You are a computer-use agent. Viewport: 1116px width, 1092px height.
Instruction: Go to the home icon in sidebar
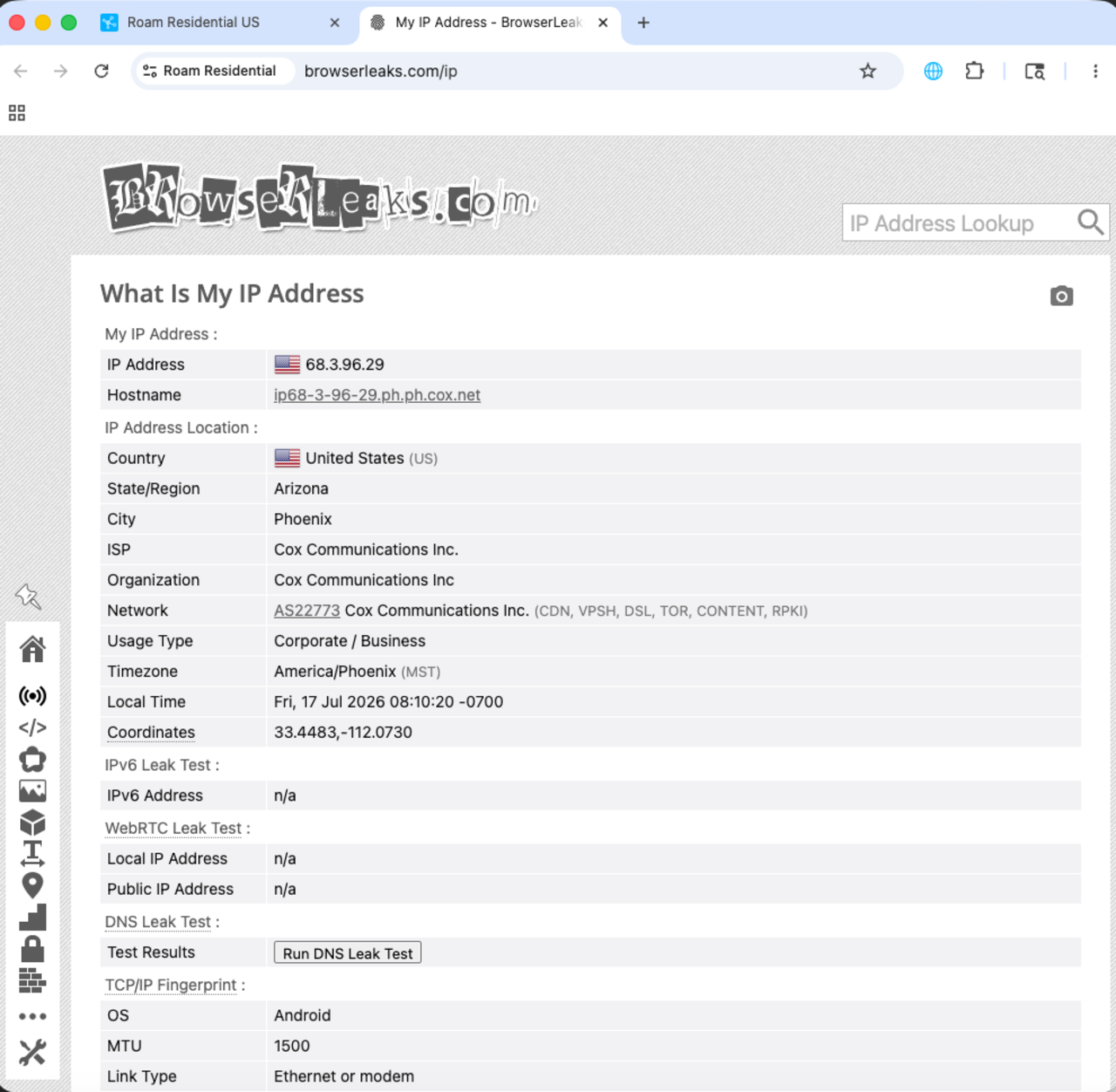click(32, 649)
